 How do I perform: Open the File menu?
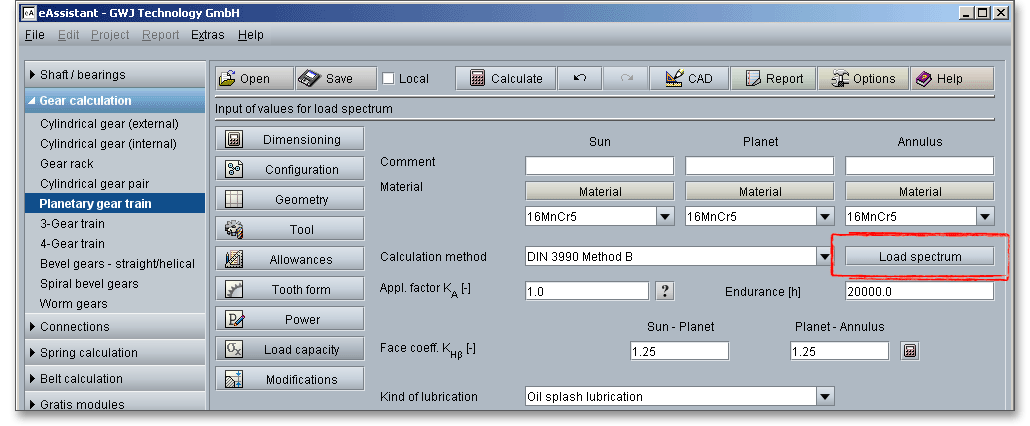[34, 35]
